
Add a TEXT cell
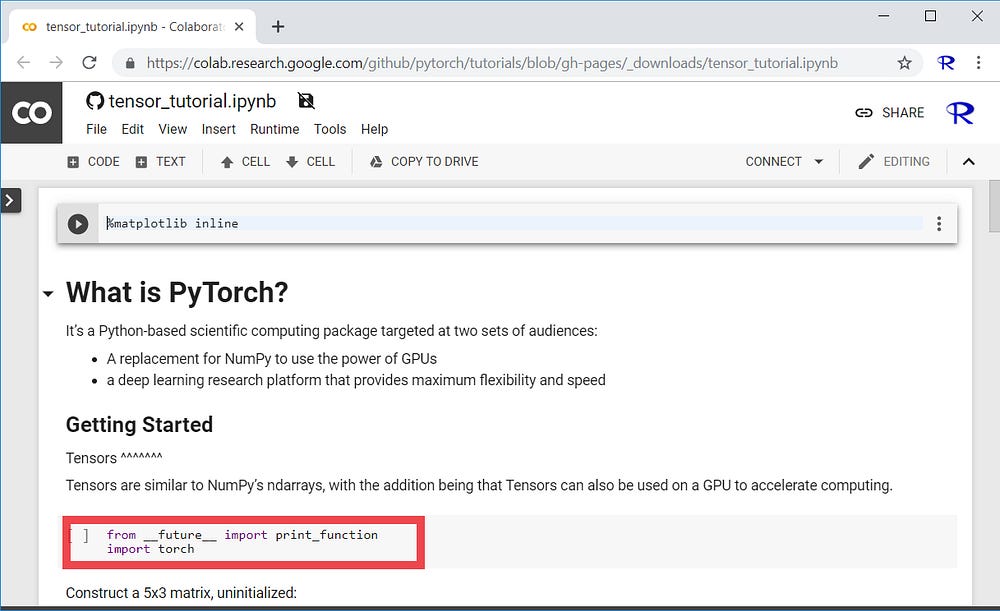161,162
